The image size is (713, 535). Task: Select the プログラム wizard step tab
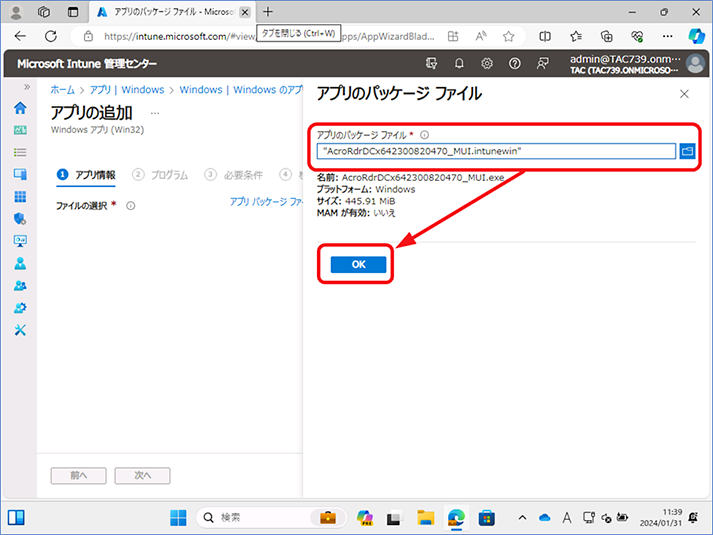click(160, 175)
